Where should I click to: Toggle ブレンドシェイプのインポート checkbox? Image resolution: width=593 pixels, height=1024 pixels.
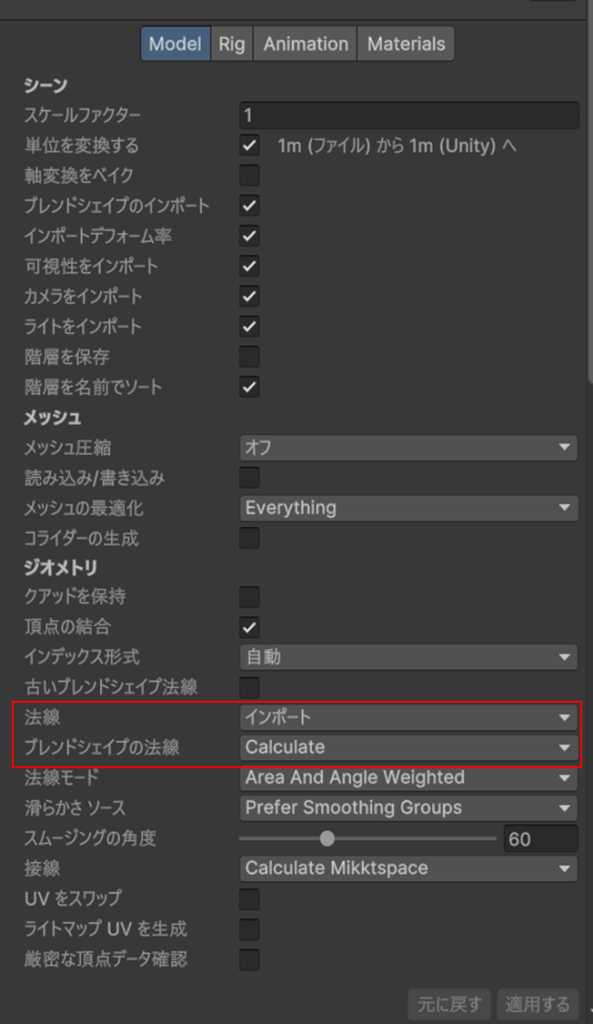(249, 205)
